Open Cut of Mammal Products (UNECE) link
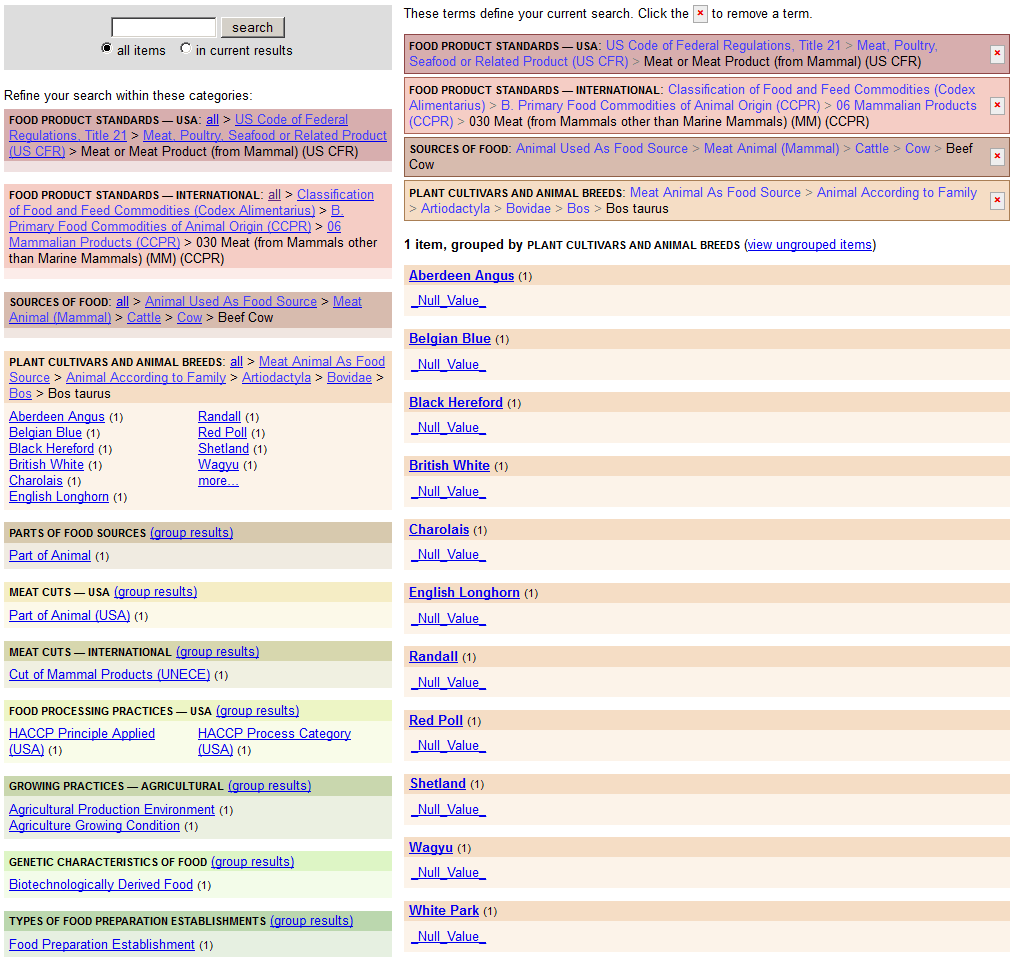The width and height of the screenshot is (1017, 965). (110, 674)
